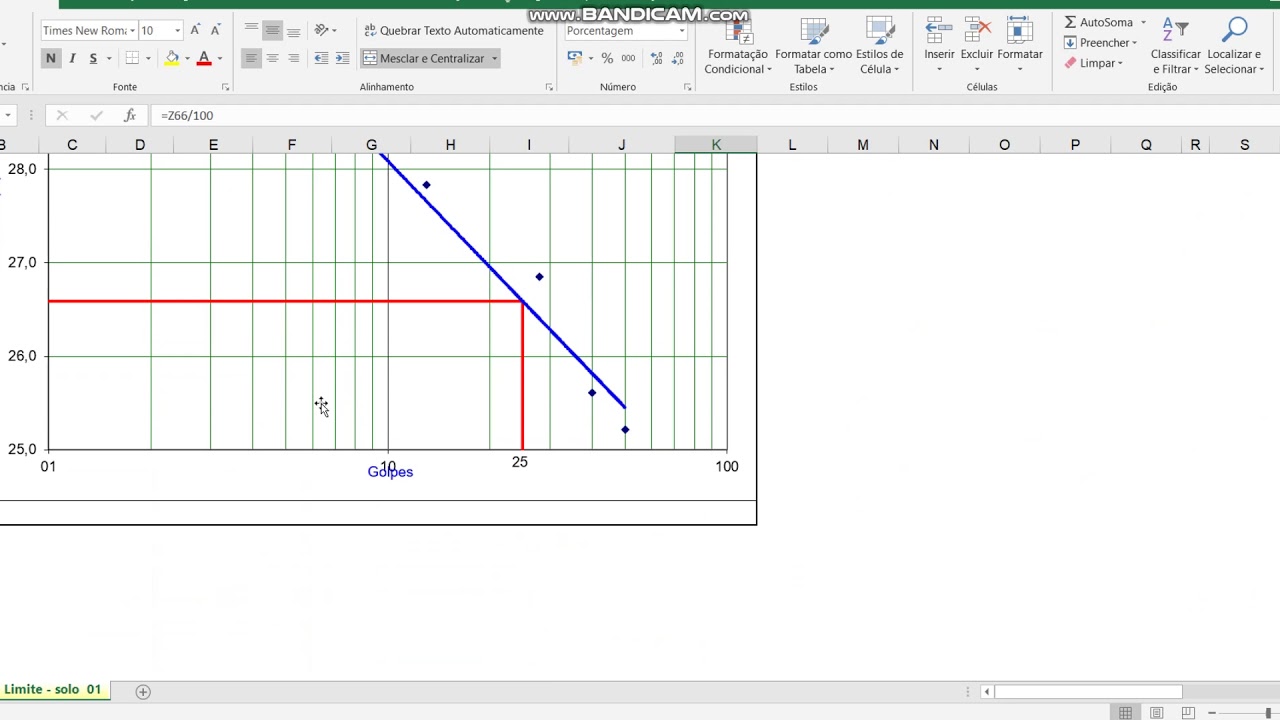Open Formatação Condicional menu

(x=738, y=47)
